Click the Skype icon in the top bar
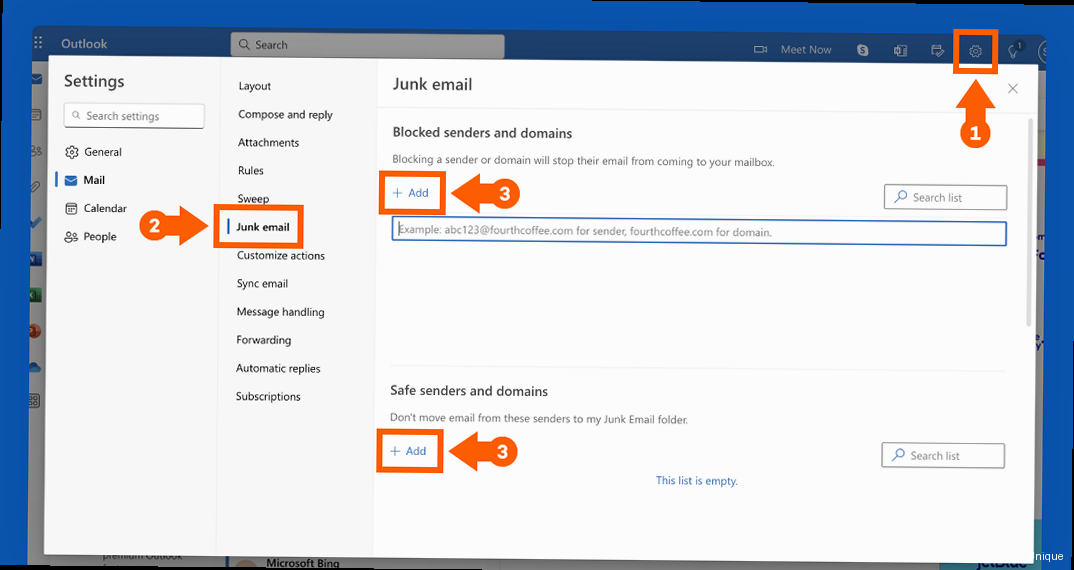The image size is (1074, 570). 862,50
